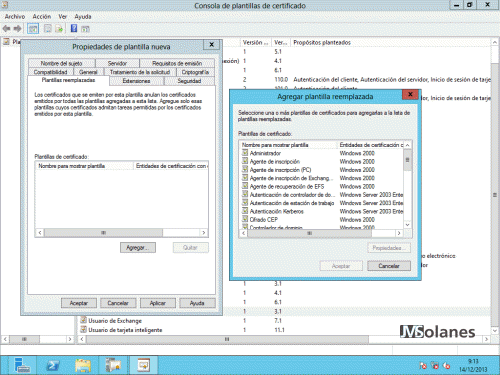Switch to the Nombre del sujeto tab
500x375 pixels.
62,63
